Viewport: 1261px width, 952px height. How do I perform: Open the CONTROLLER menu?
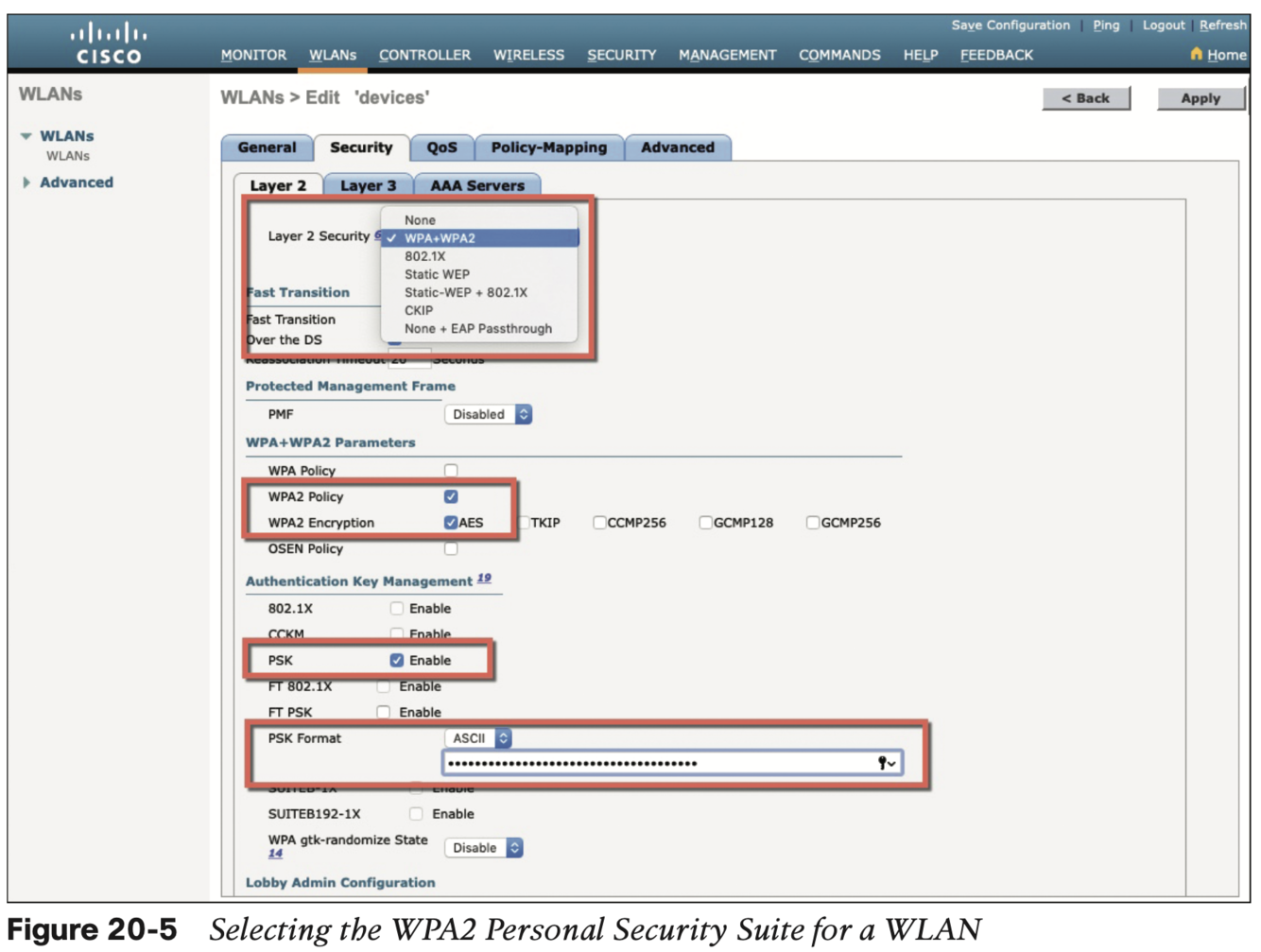[x=424, y=55]
